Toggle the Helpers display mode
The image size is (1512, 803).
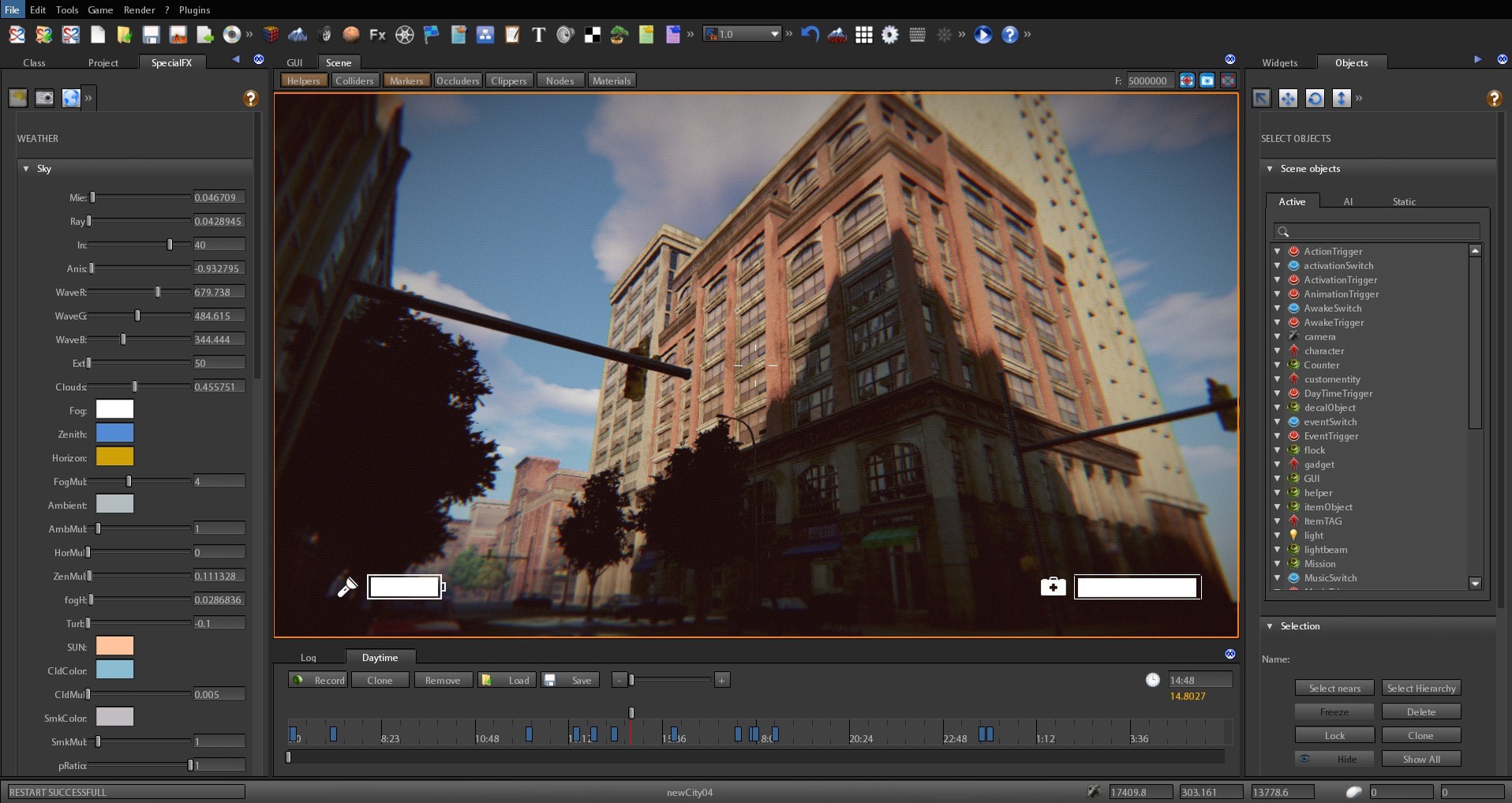click(x=303, y=80)
